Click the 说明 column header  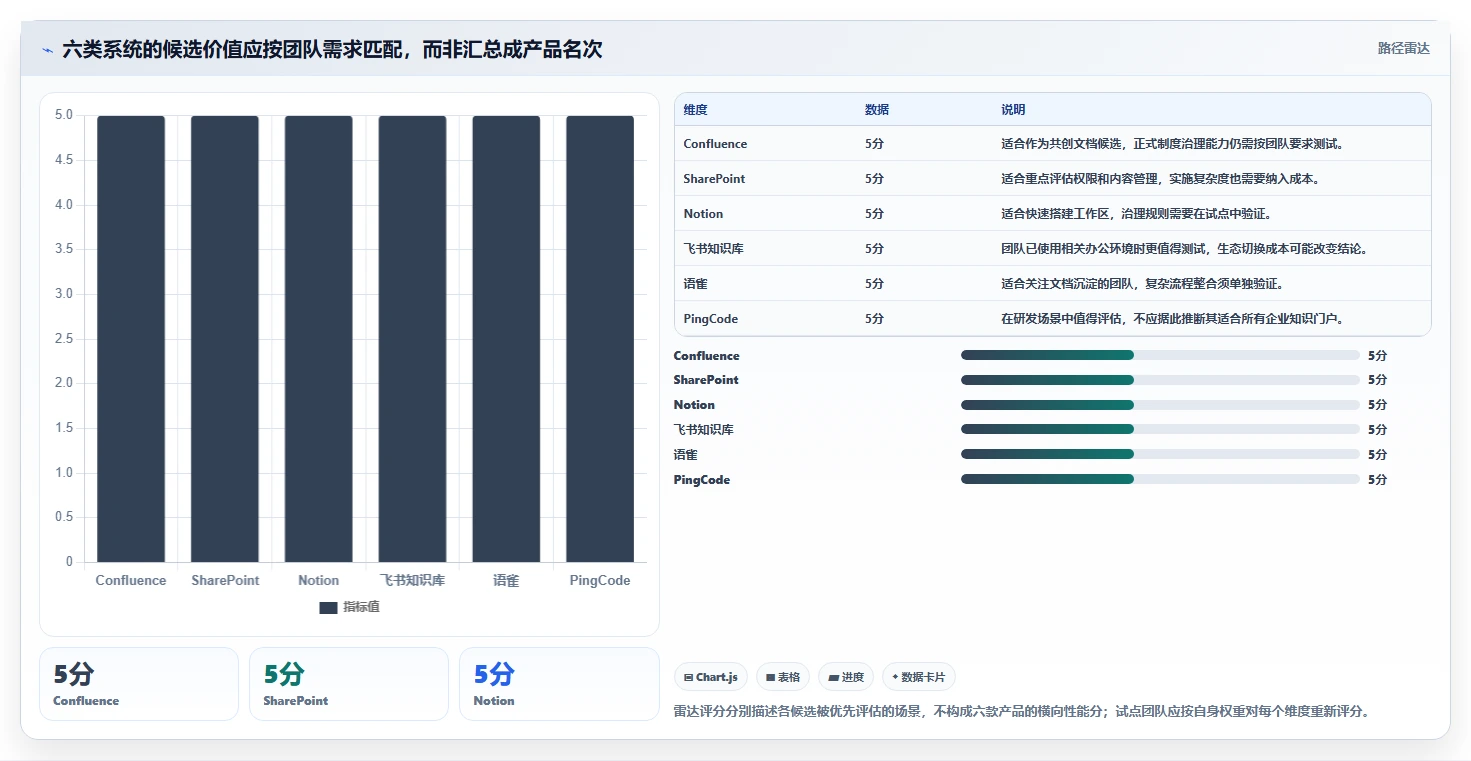[x=1013, y=110]
